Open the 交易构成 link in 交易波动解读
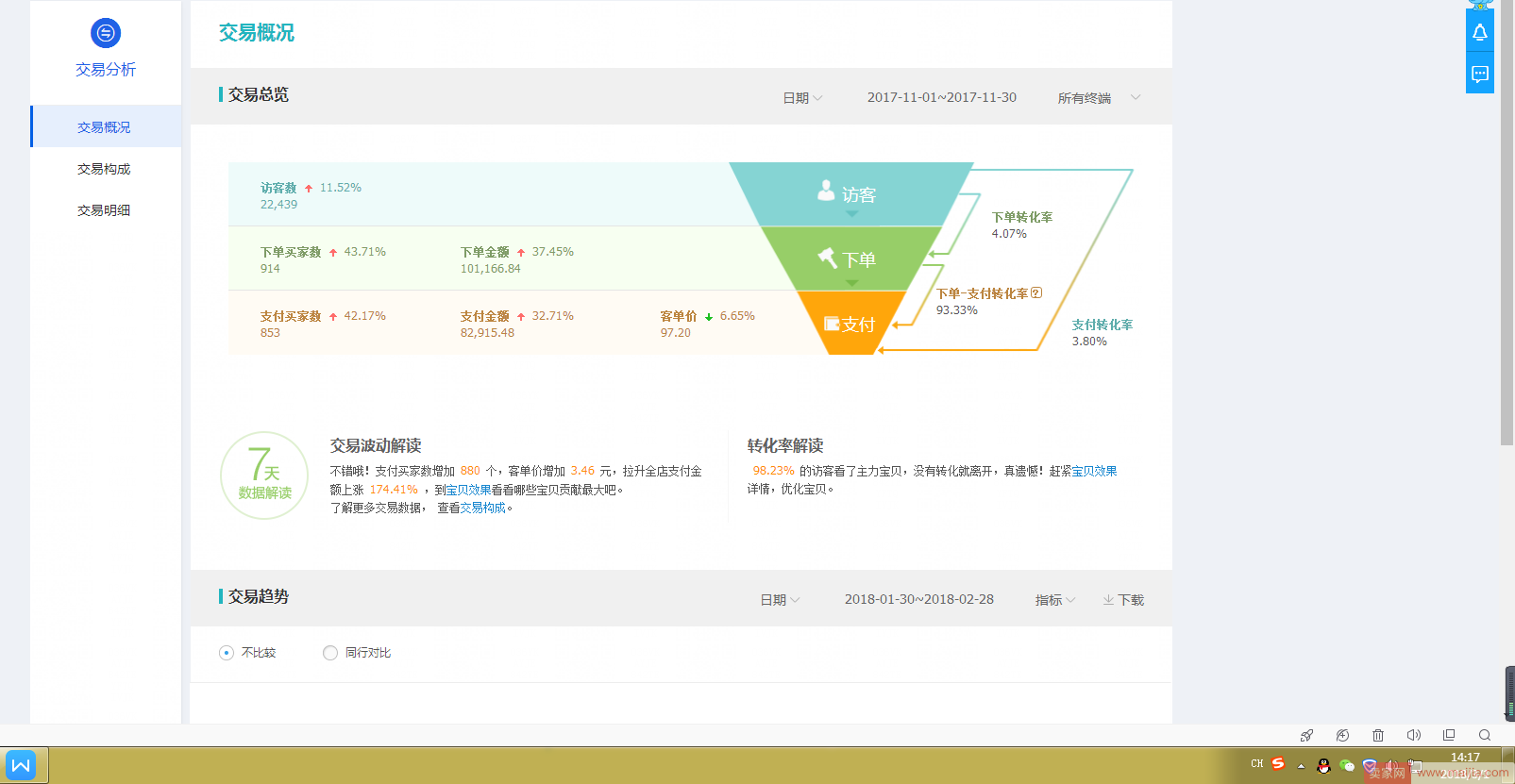The height and width of the screenshot is (784, 1515). click(x=483, y=508)
